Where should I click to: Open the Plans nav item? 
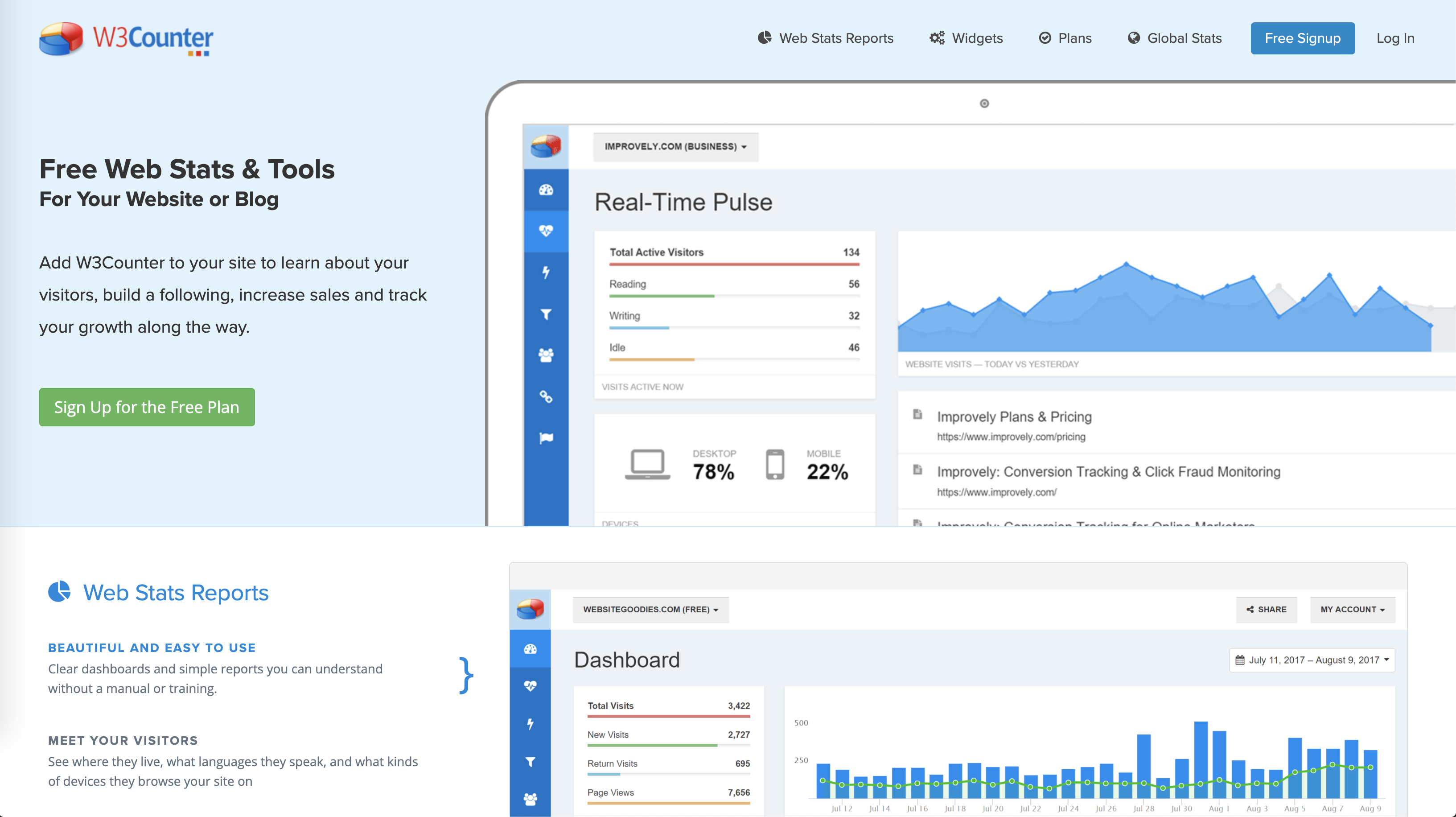pyautogui.click(x=1065, y=38)
